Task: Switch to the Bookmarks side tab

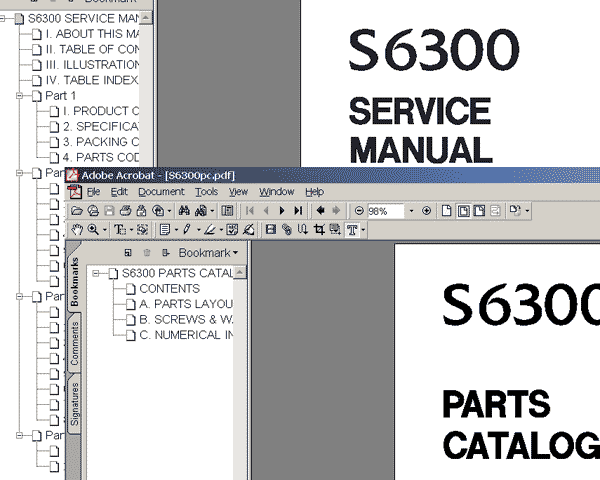Action: point(74,282)
